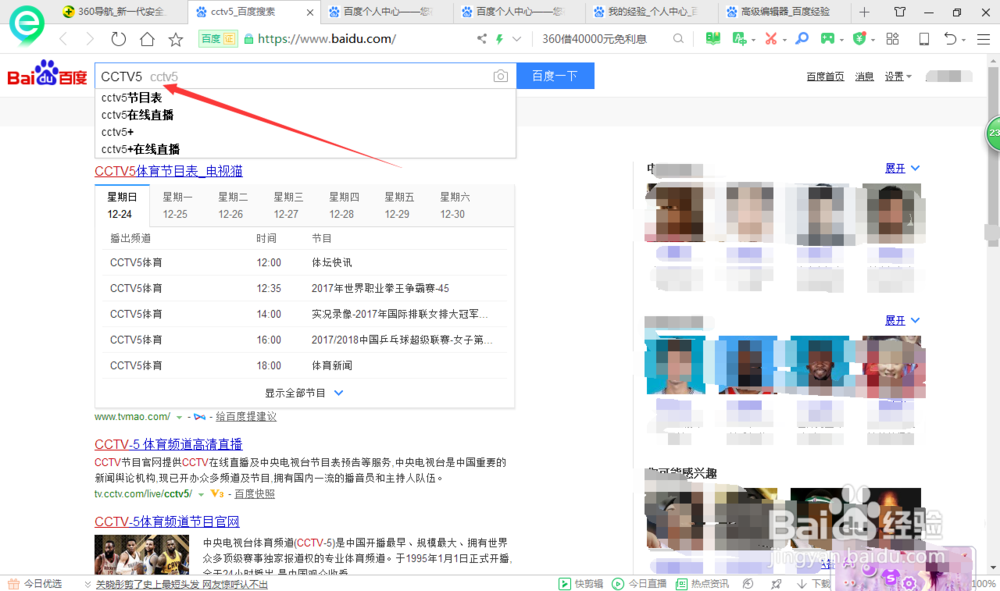Click the share icon in address bar
This screenshot has width=1000, height=591.
482,39
